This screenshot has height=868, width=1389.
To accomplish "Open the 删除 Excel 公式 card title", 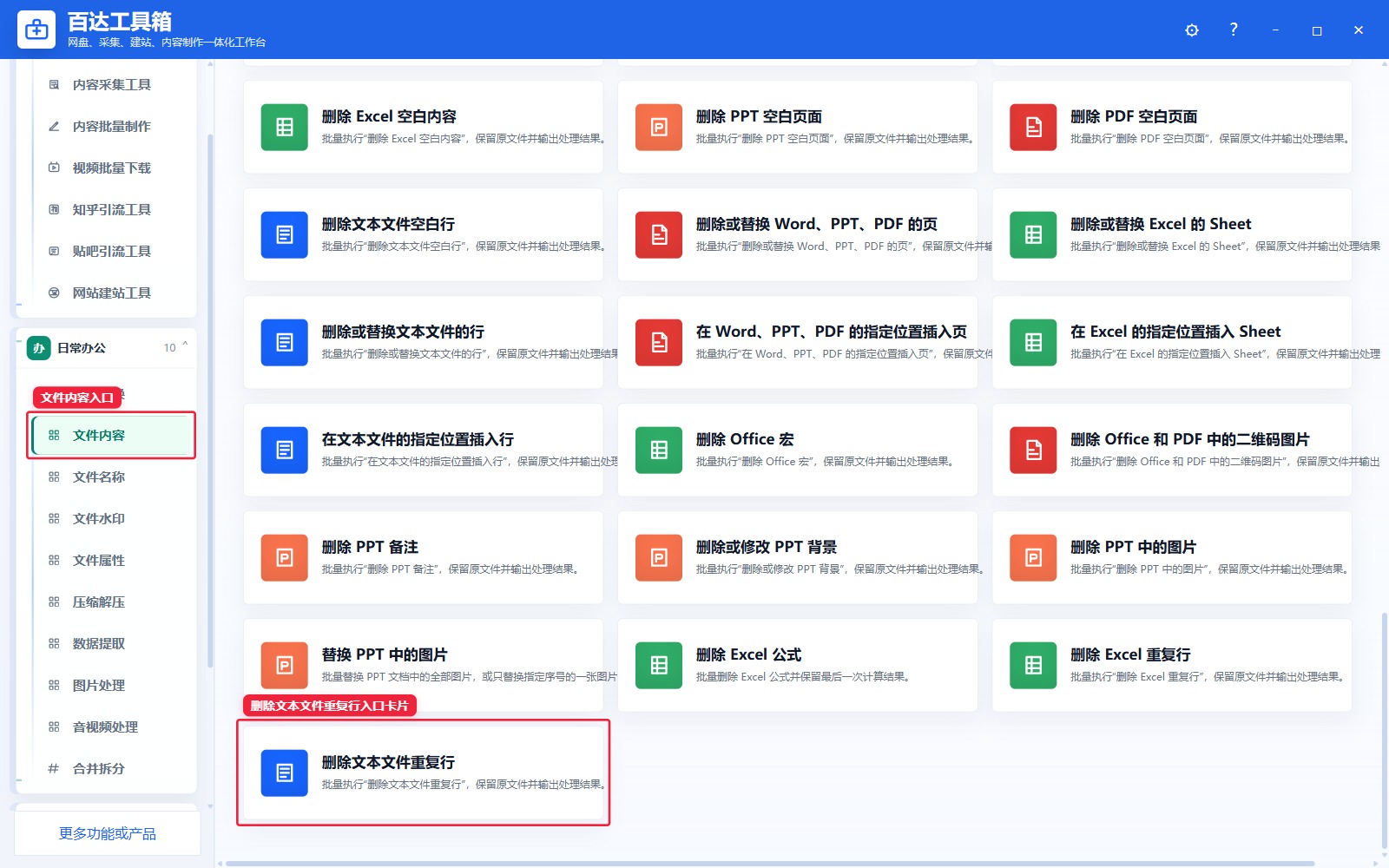I will [x=748, y=654].
